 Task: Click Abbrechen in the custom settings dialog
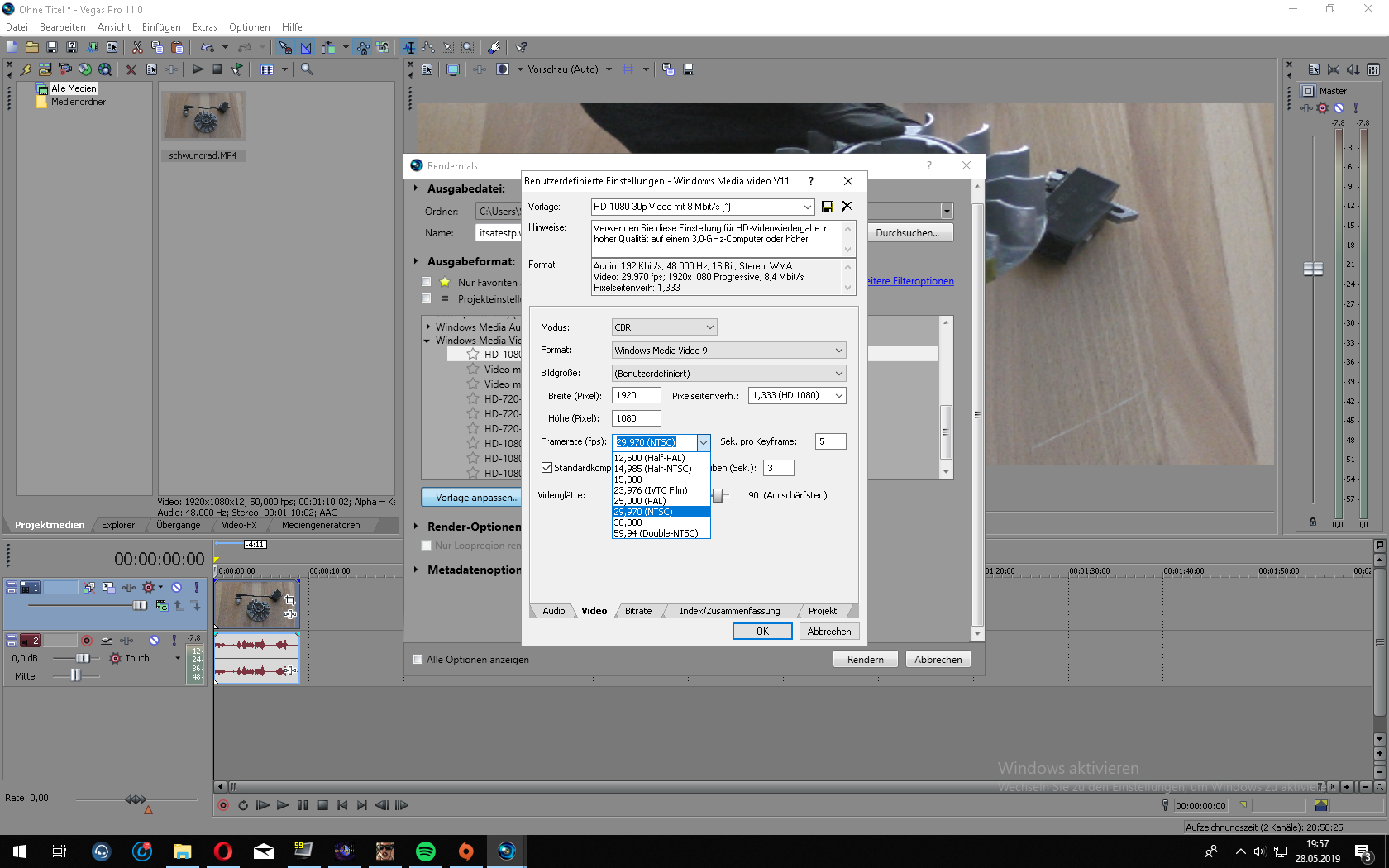coord(829,632)
